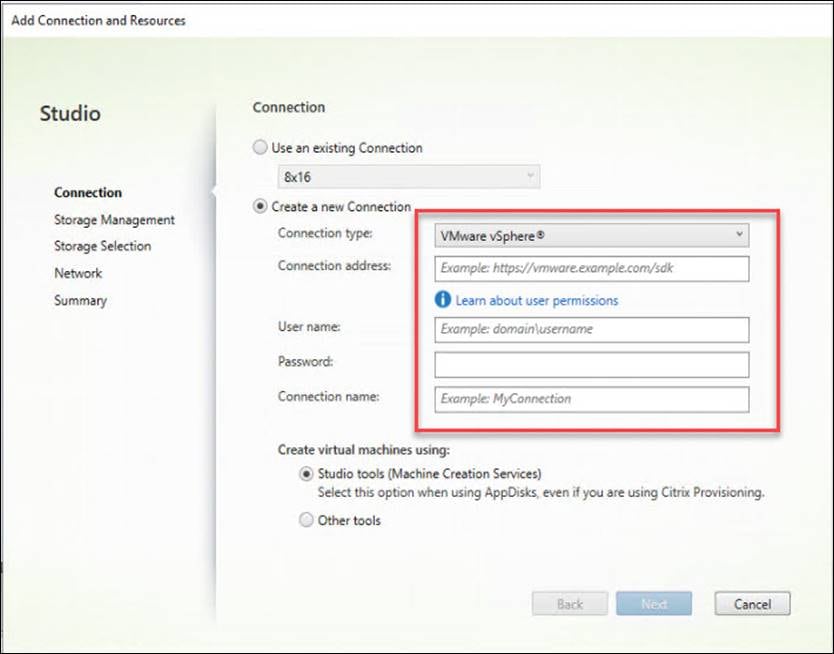Click the blue info icon beside user permissions

pos(443,300)
